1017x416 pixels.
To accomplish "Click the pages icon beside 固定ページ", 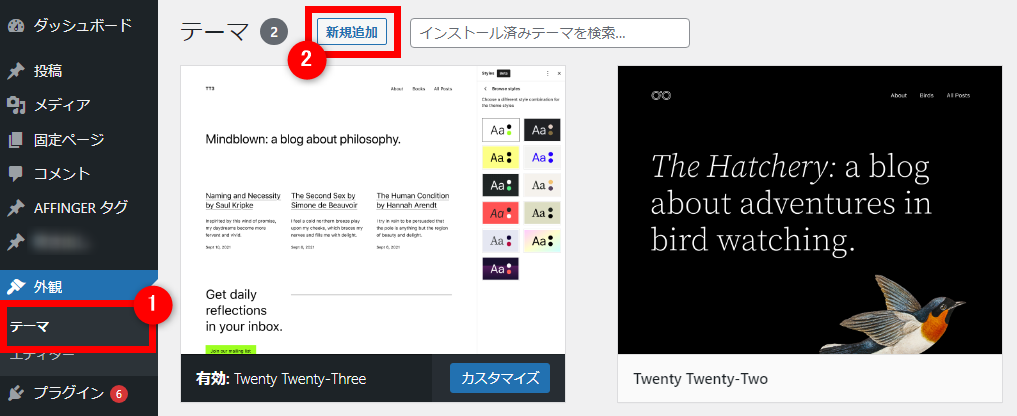I will click(x=16, y=140).
